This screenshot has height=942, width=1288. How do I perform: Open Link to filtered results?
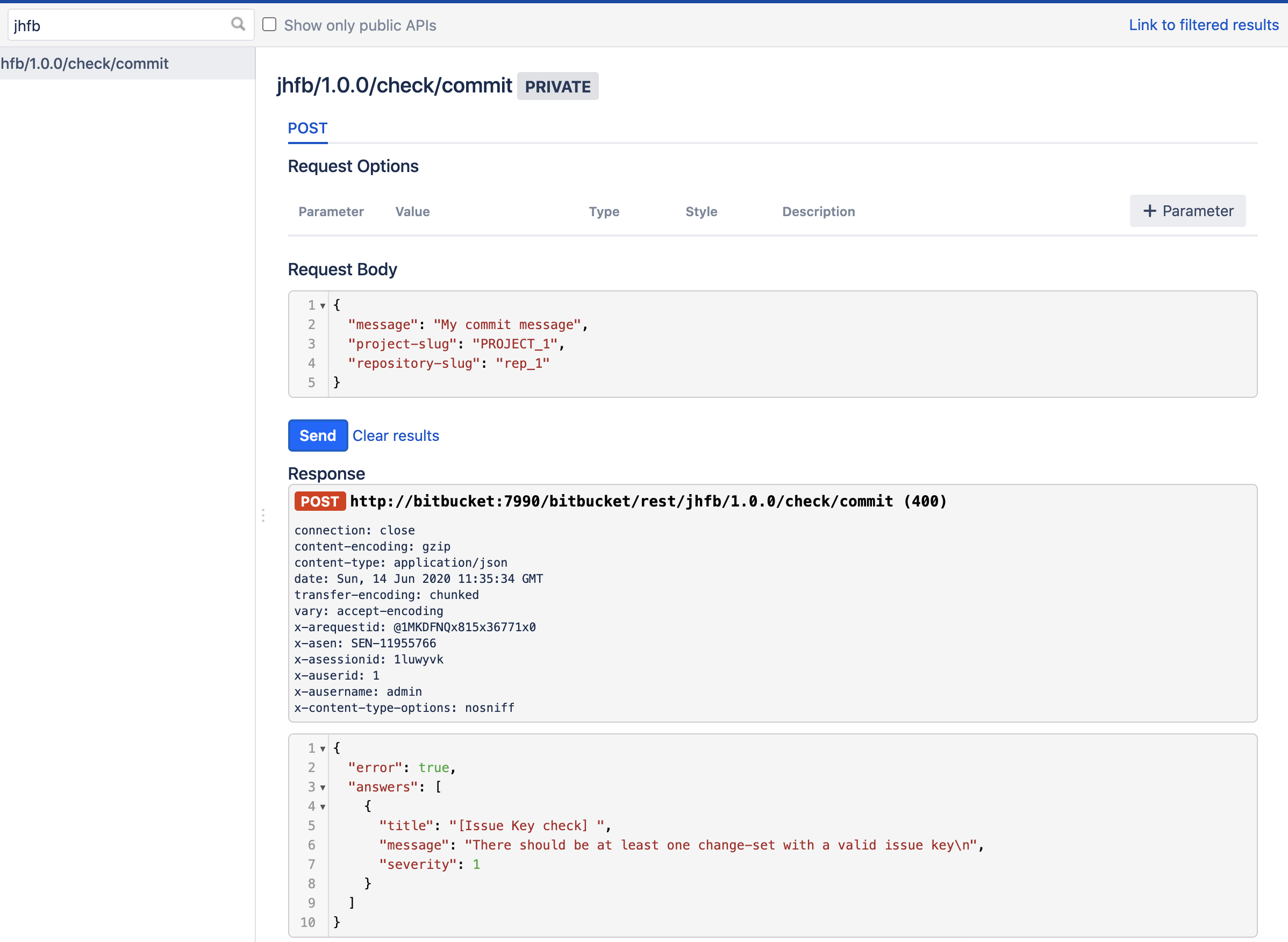pos(1203,25)
